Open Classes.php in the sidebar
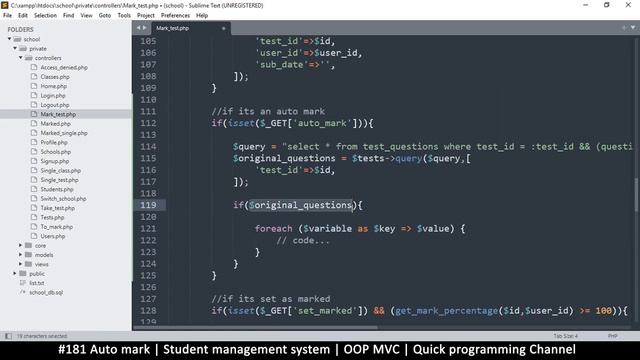The image size is (640, 360). (x=55, y=77)
